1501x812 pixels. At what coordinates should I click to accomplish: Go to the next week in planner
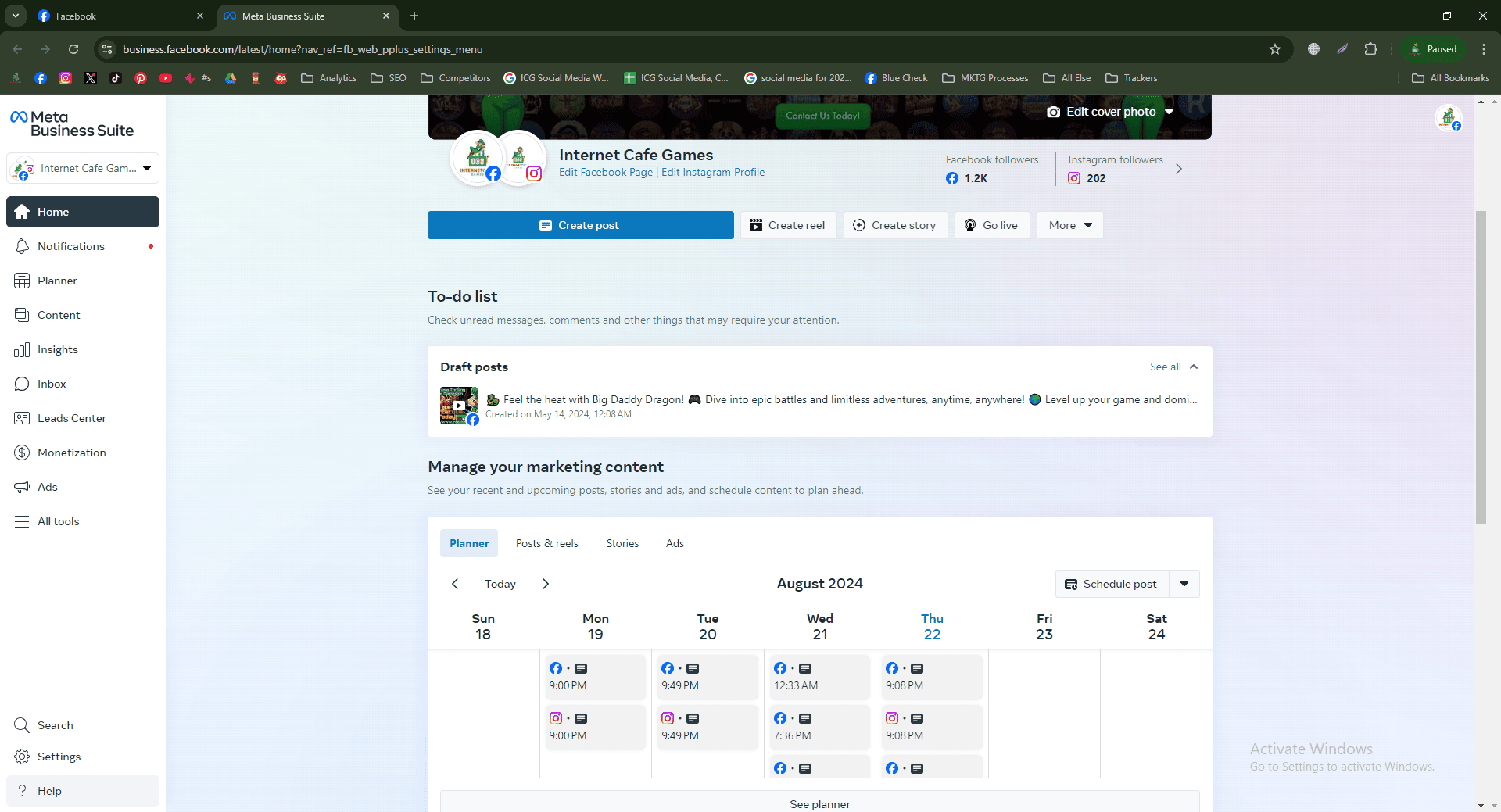(546, 584)
